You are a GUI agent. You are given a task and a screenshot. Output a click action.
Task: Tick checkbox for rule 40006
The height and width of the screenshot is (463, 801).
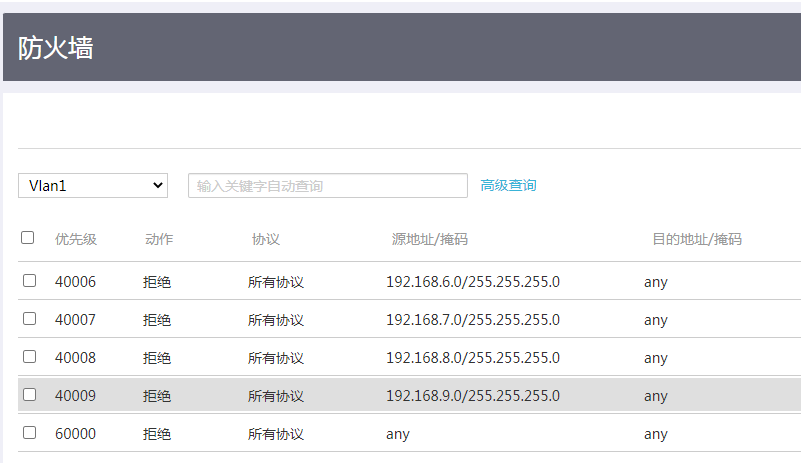[30, 281]
